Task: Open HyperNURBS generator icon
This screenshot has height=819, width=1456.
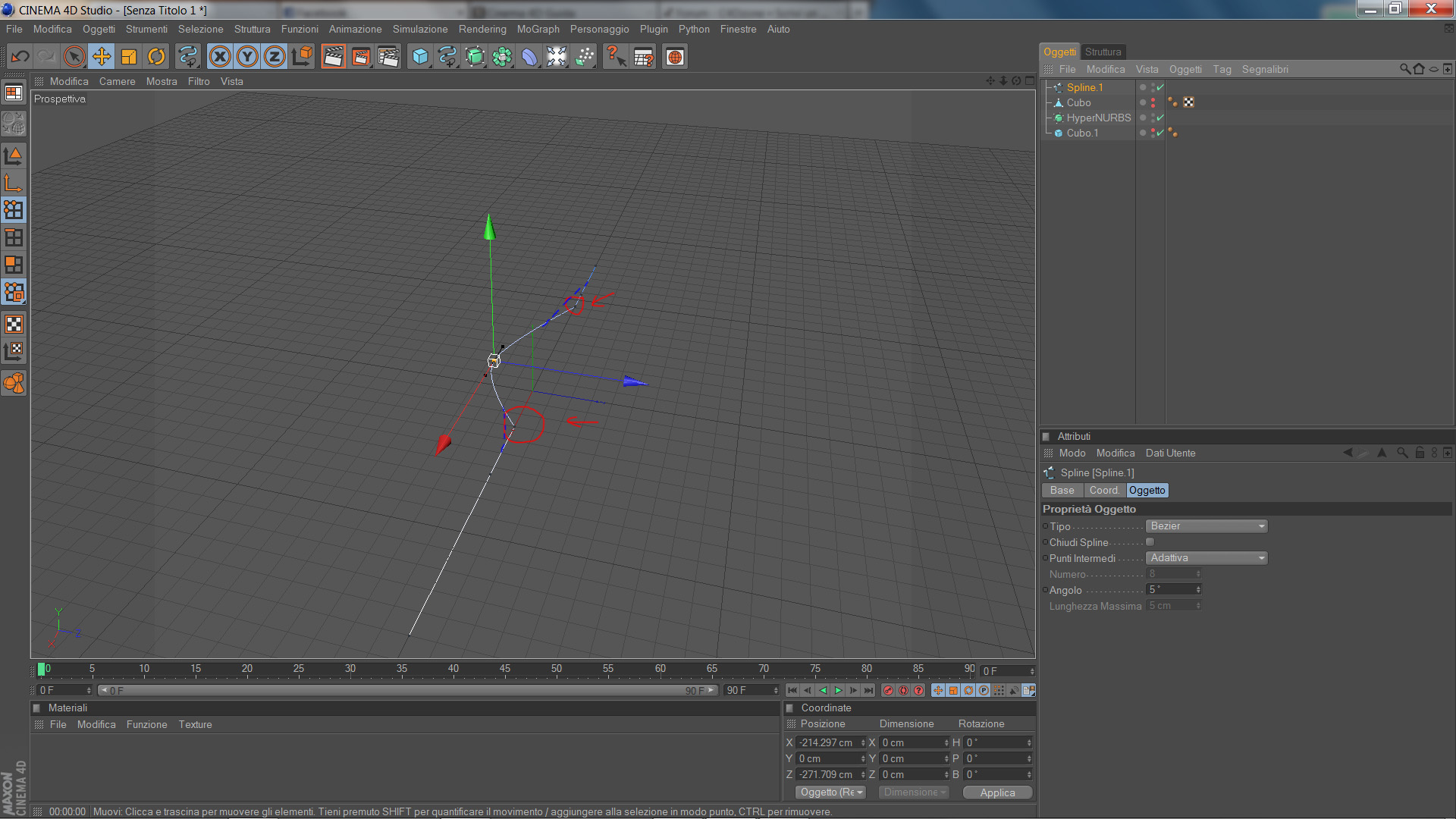Action: coord(475,57)
